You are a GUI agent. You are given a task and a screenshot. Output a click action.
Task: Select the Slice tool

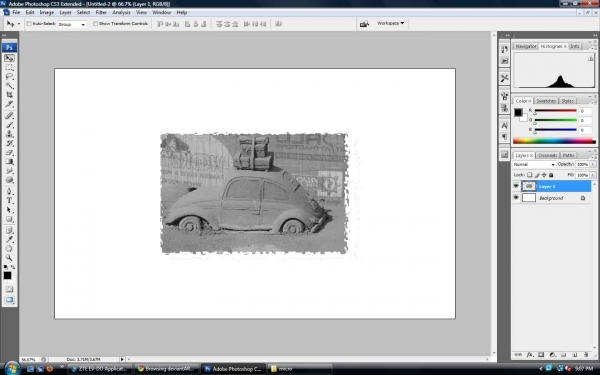(x=9, y=104)
